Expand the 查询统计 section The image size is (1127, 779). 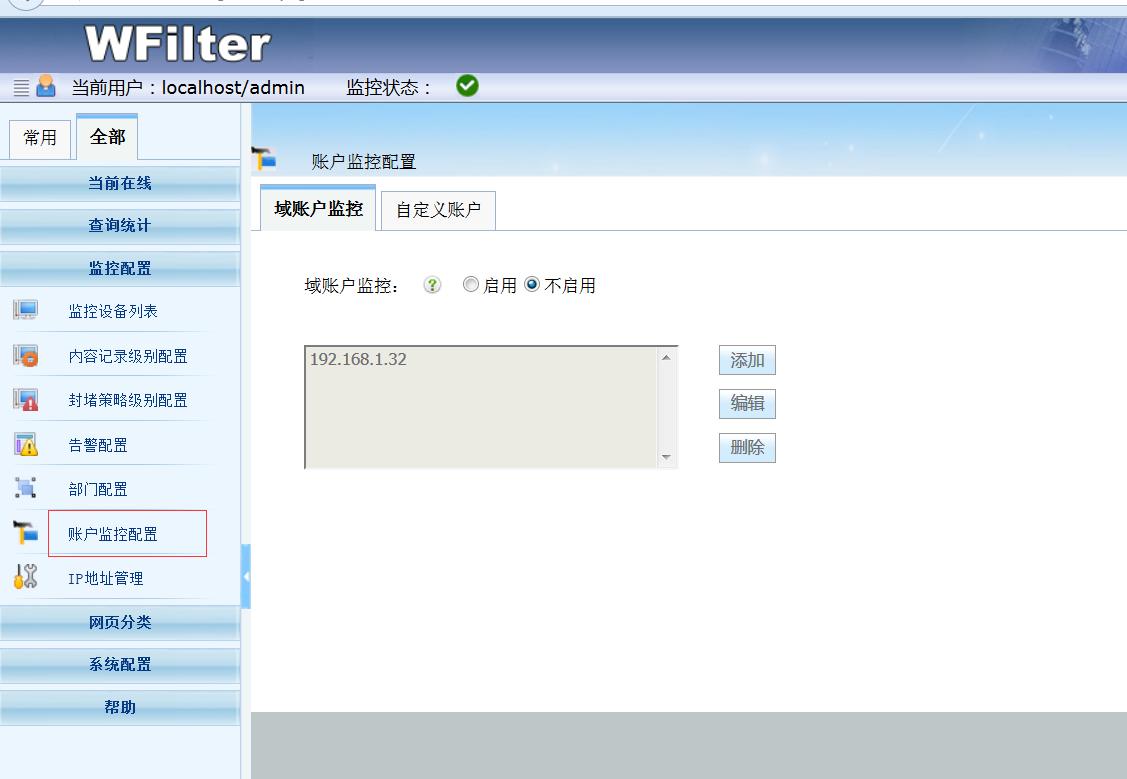[120, 226]
